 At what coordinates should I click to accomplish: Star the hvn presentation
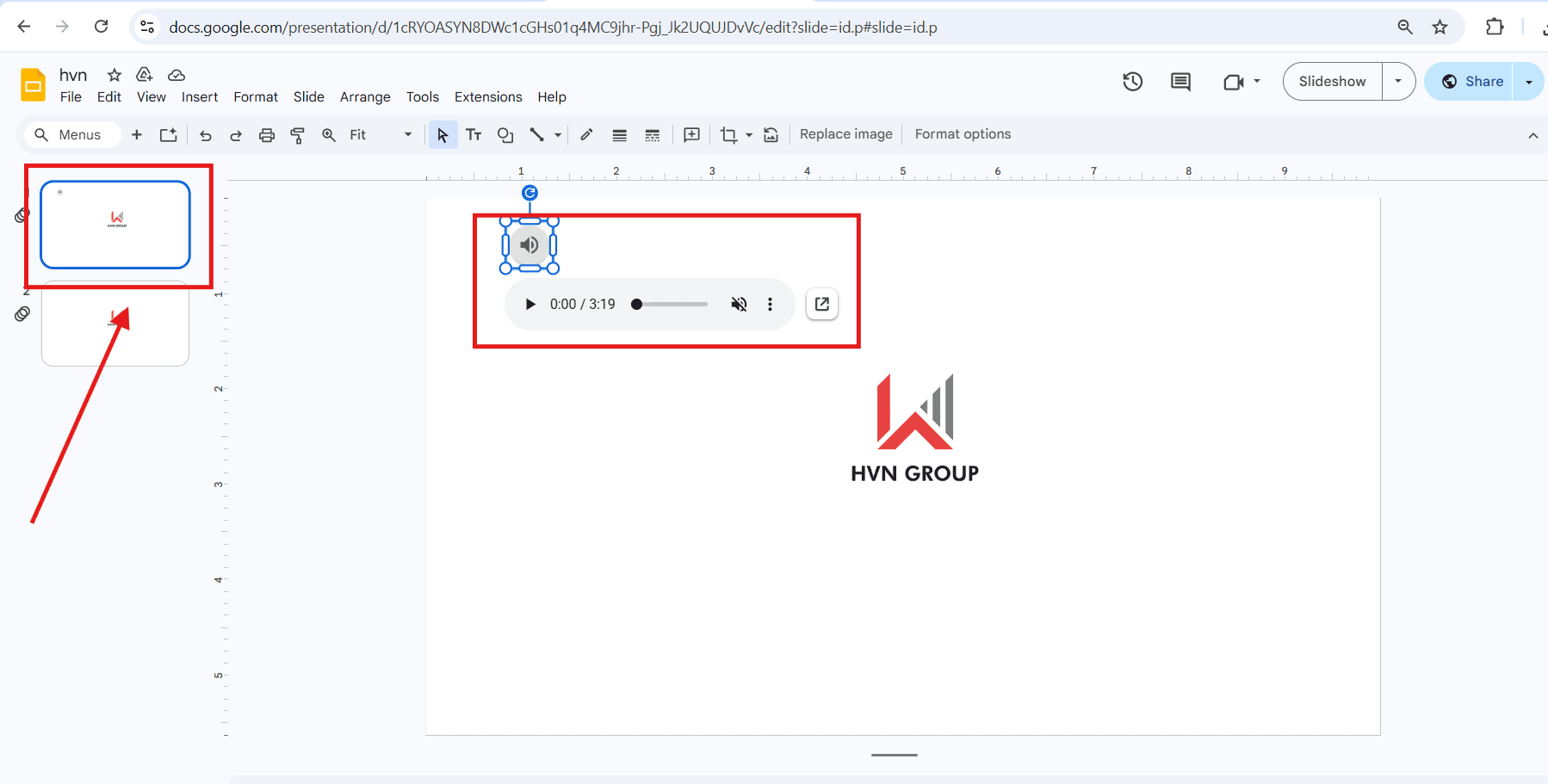[115, 75]
